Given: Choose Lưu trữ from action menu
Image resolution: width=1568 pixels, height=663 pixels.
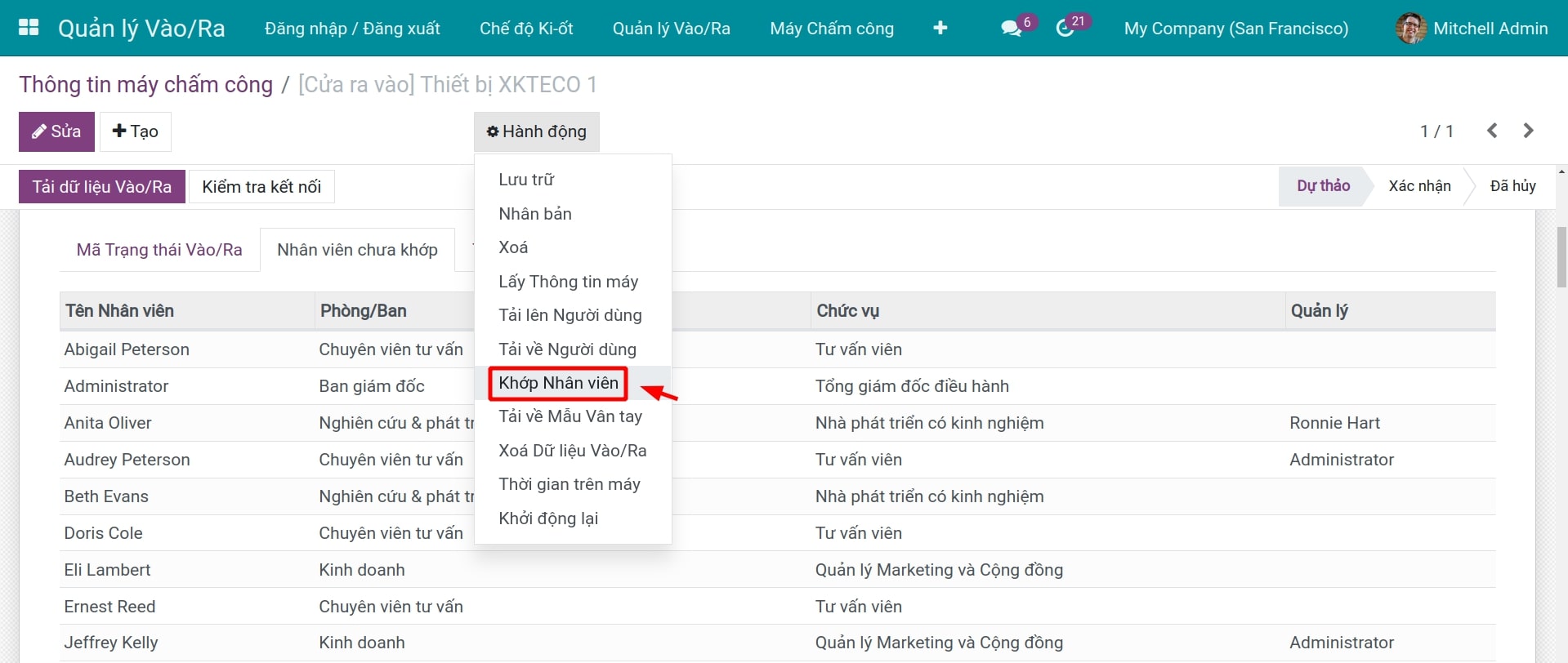Looking at the screenshot, I should click(573, 179).
